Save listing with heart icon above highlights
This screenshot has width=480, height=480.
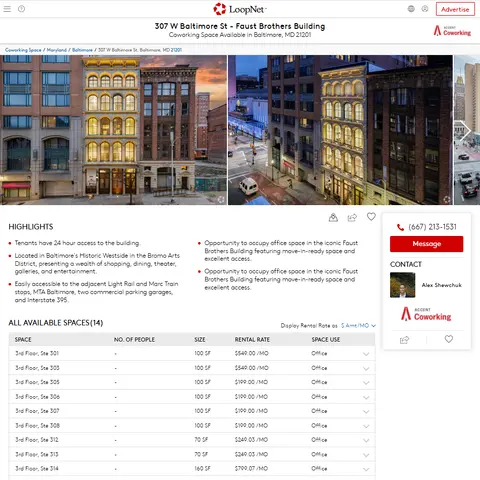click(x=371, y=217)
